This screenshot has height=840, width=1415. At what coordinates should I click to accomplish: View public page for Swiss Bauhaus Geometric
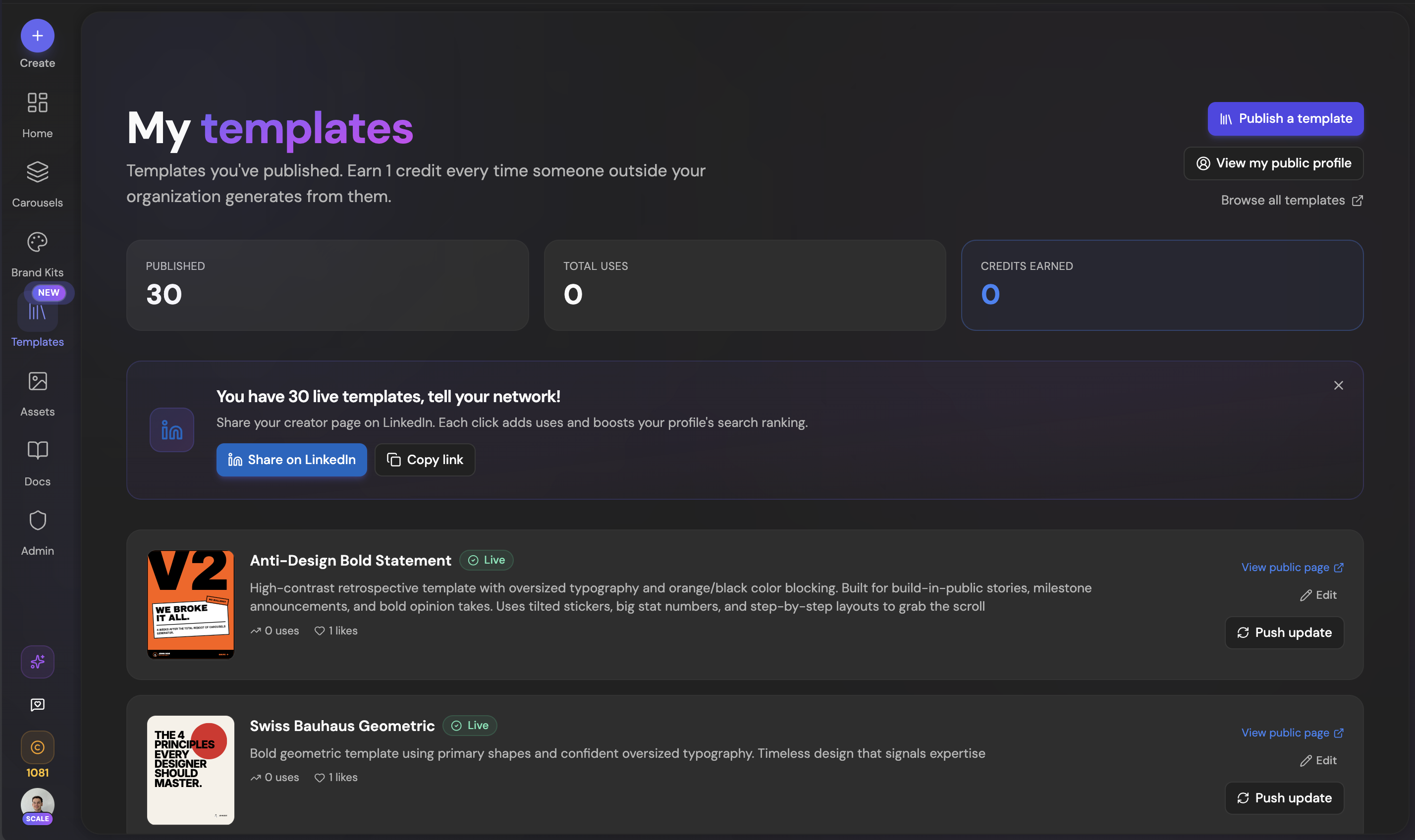pos(1292,733)
